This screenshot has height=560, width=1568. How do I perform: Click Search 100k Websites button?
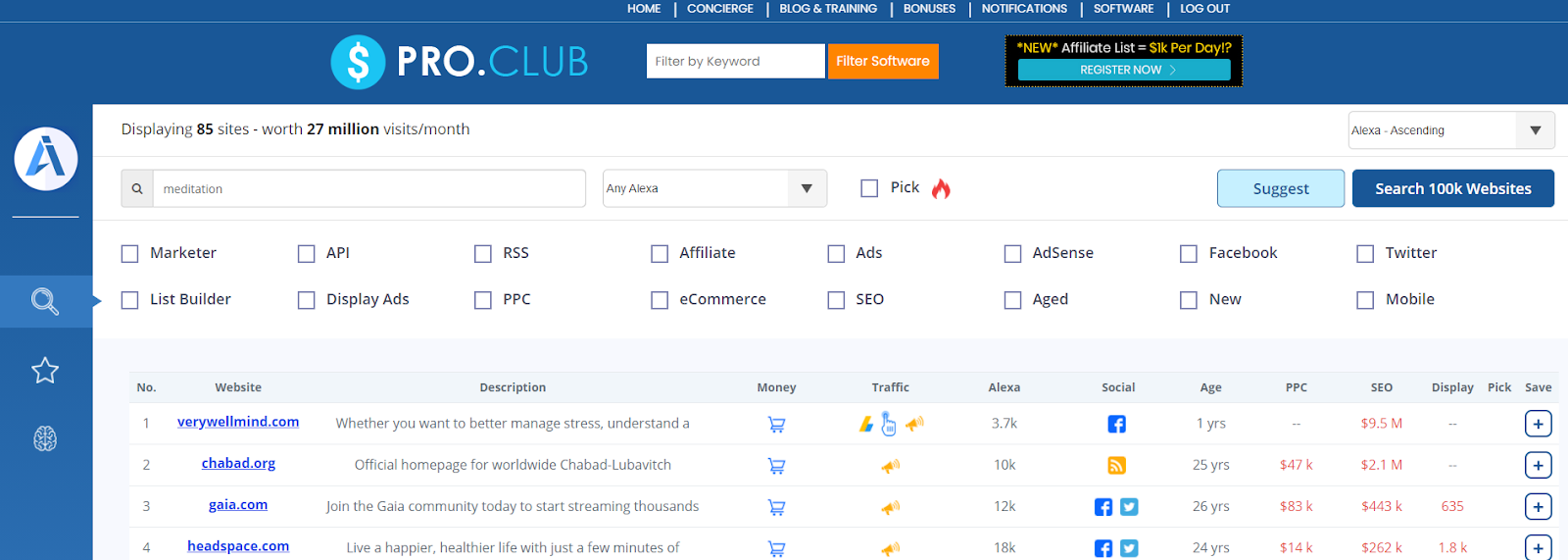point(1453,188)
